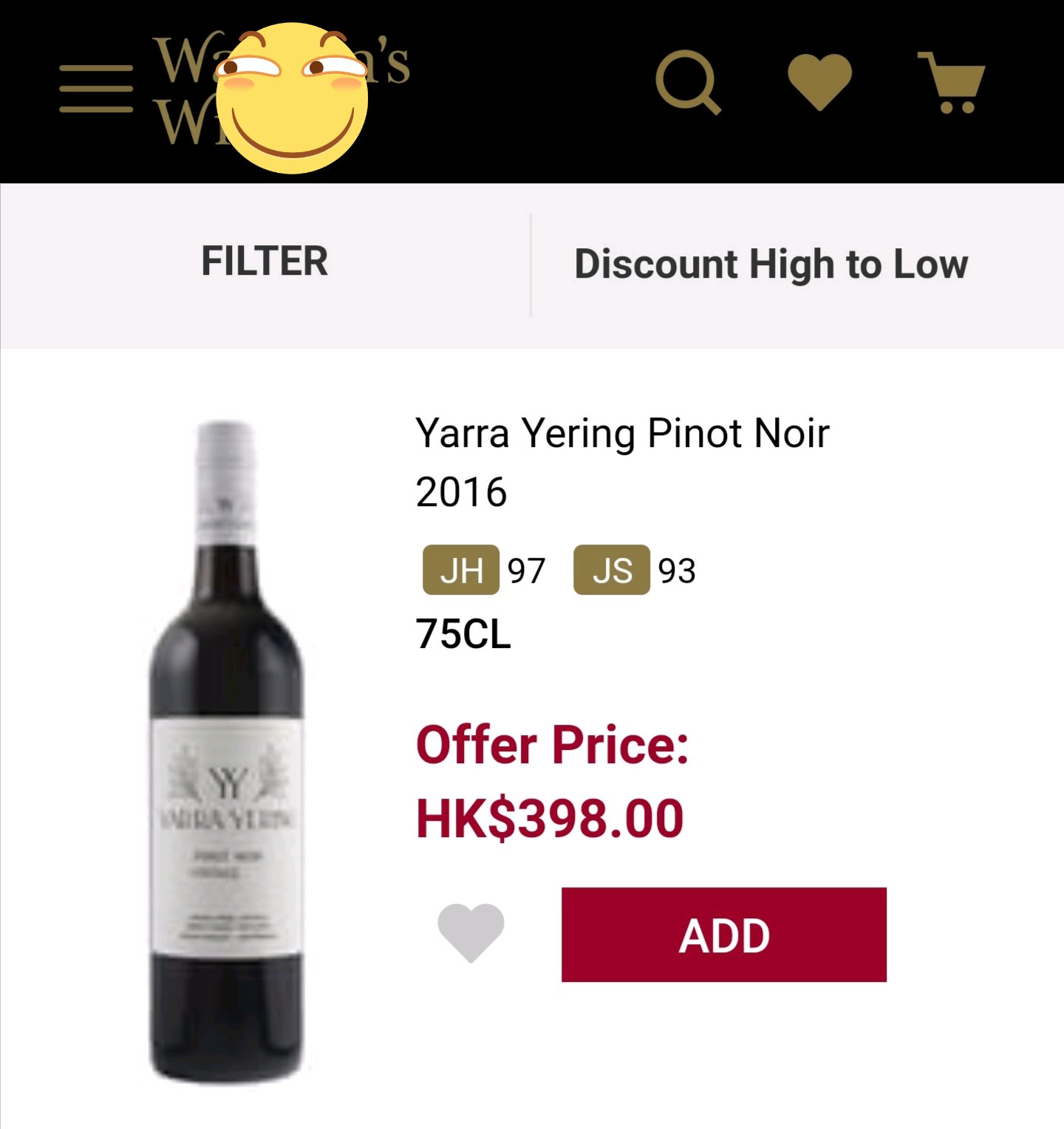1064x1129 pixels.
Task: Tap the search magnifier icon
Action: pos(687,82)
